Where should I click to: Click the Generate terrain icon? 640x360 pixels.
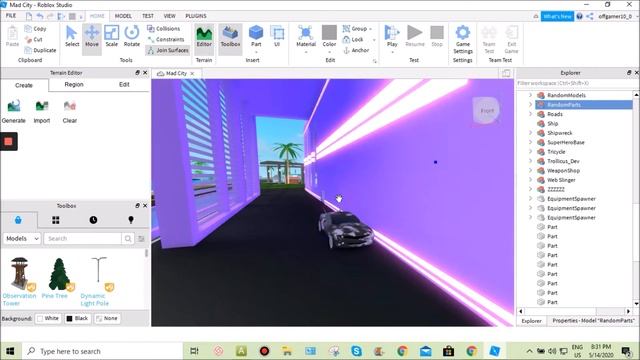coord(13,111)
